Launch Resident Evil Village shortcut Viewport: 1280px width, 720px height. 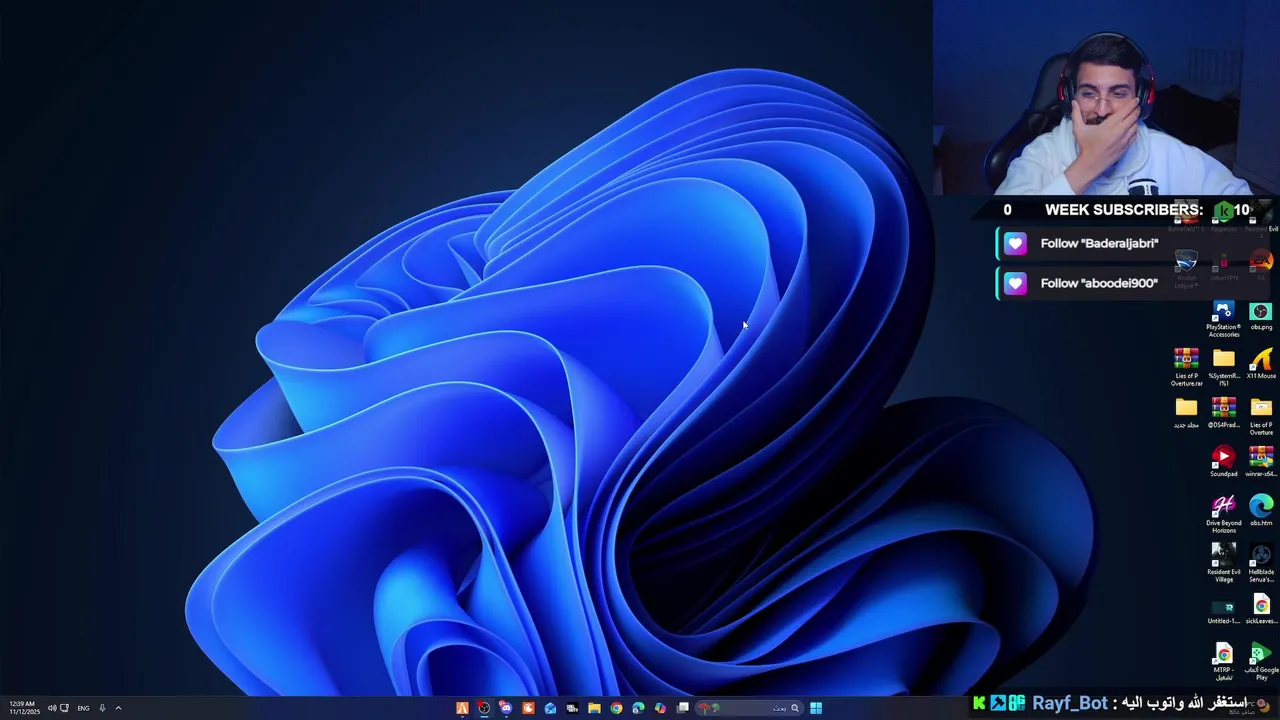1224,563
